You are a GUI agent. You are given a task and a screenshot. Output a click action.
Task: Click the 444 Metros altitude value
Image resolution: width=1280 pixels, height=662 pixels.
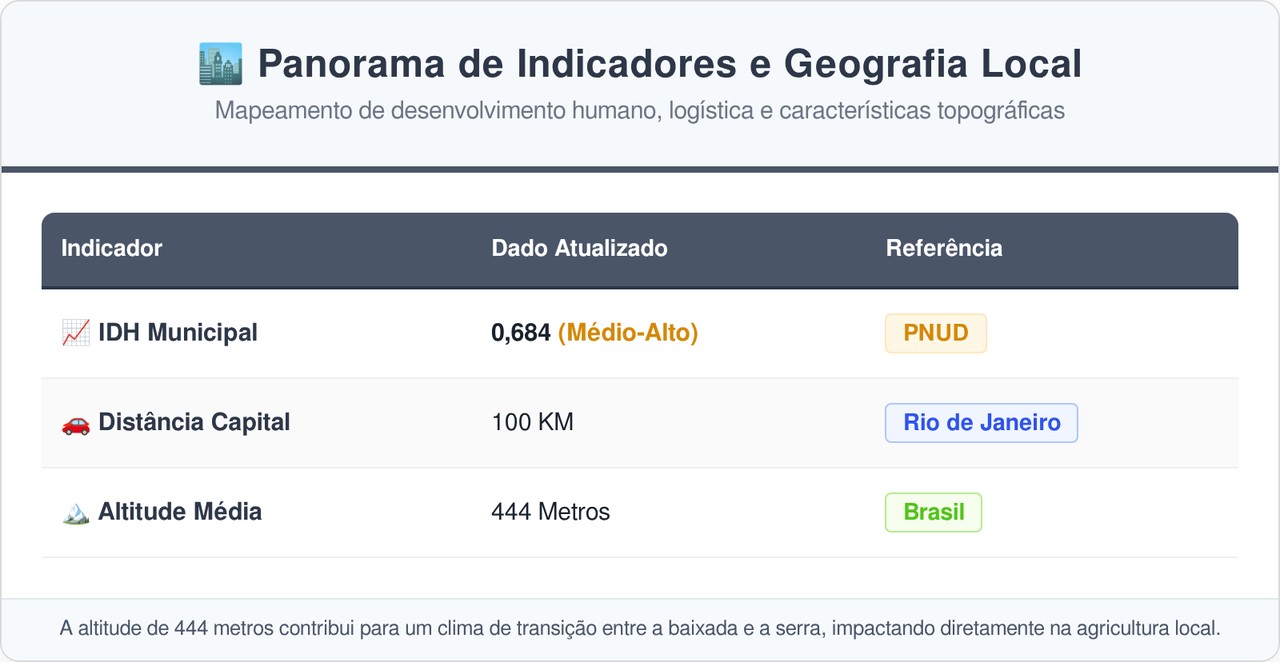tap(550, 513)
